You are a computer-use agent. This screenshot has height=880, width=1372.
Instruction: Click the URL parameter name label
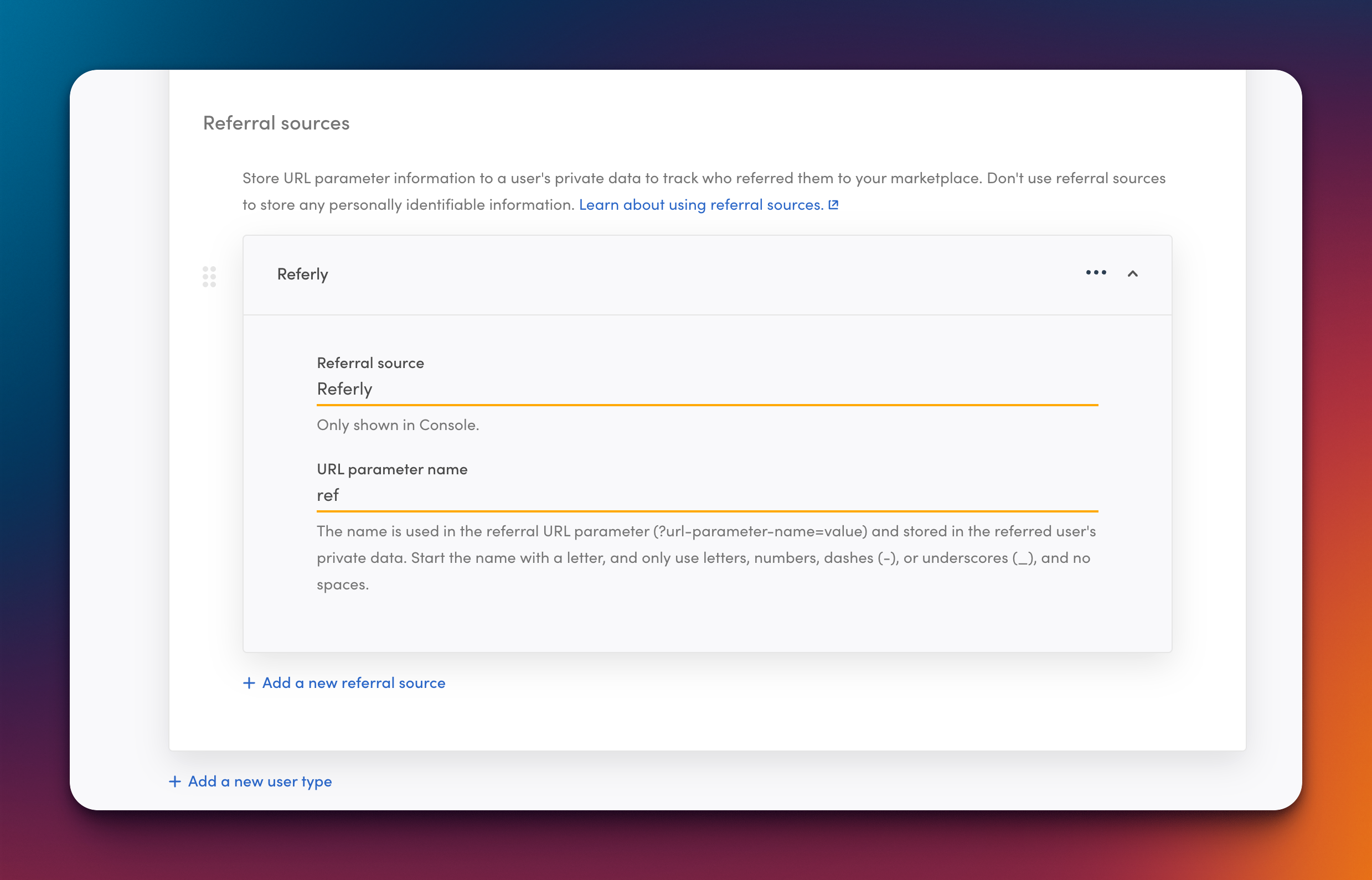coord(392,469)
